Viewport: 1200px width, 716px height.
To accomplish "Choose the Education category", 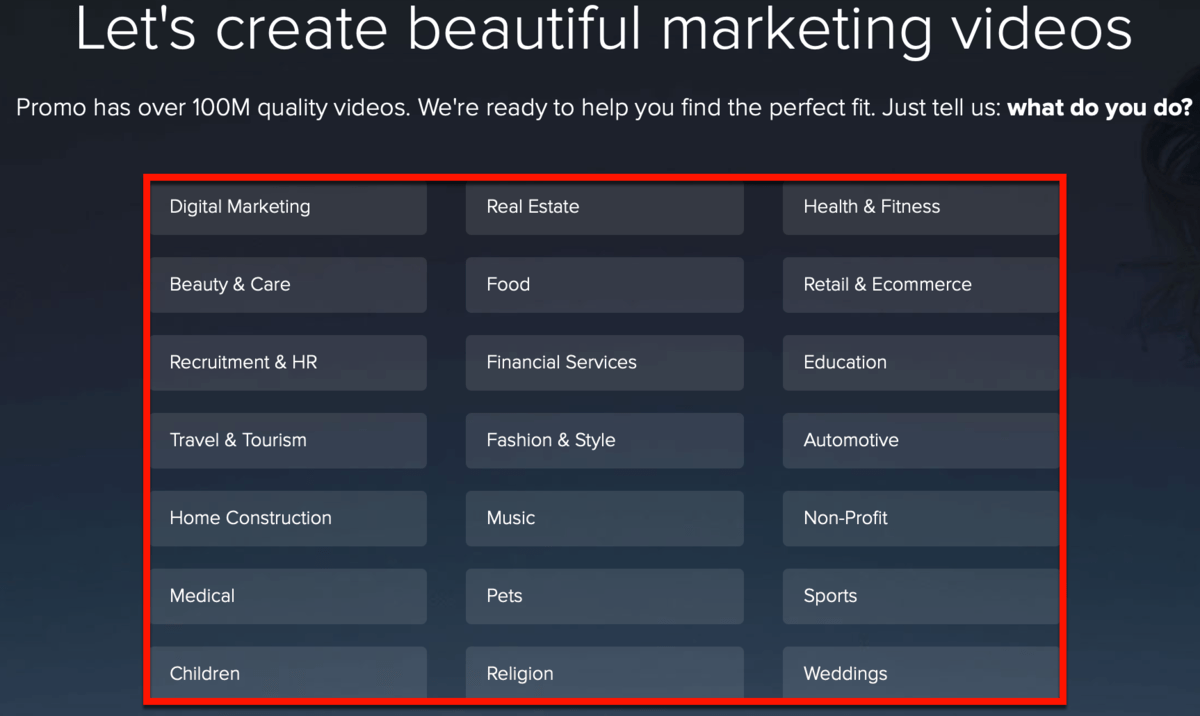I will (920, 363).
